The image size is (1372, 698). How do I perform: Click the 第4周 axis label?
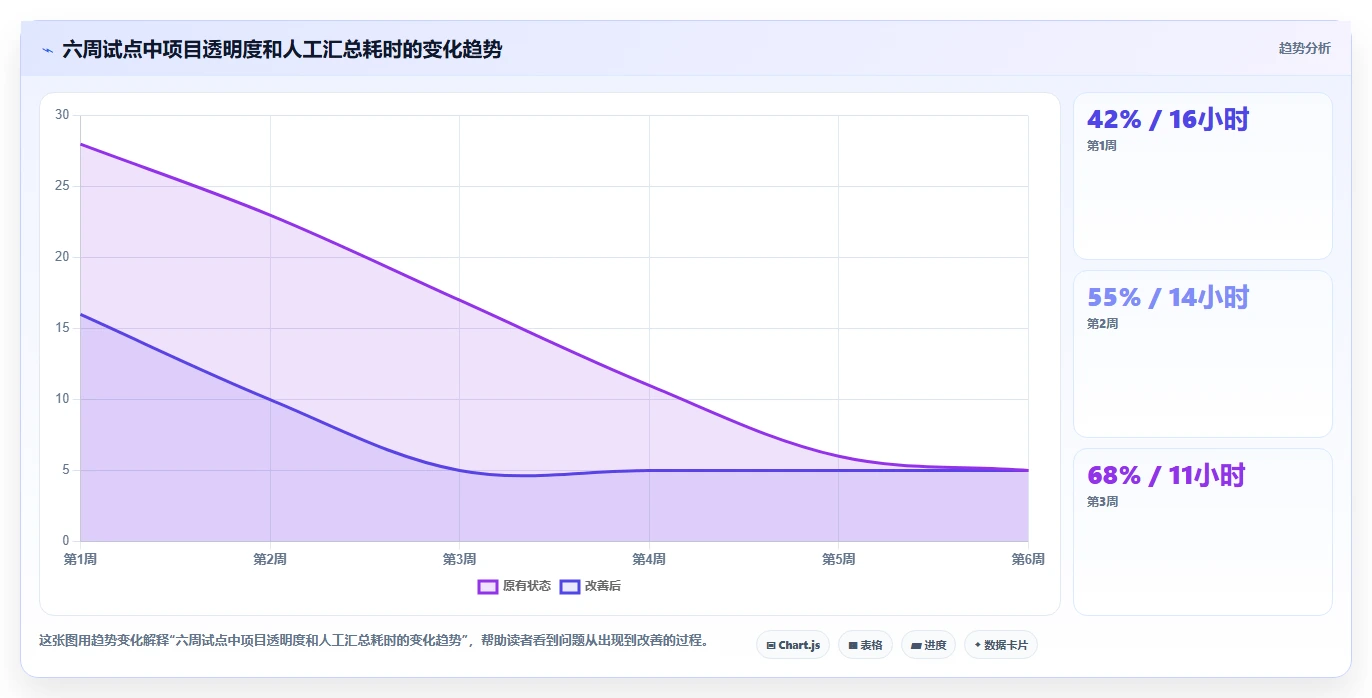tap(649, 559)
